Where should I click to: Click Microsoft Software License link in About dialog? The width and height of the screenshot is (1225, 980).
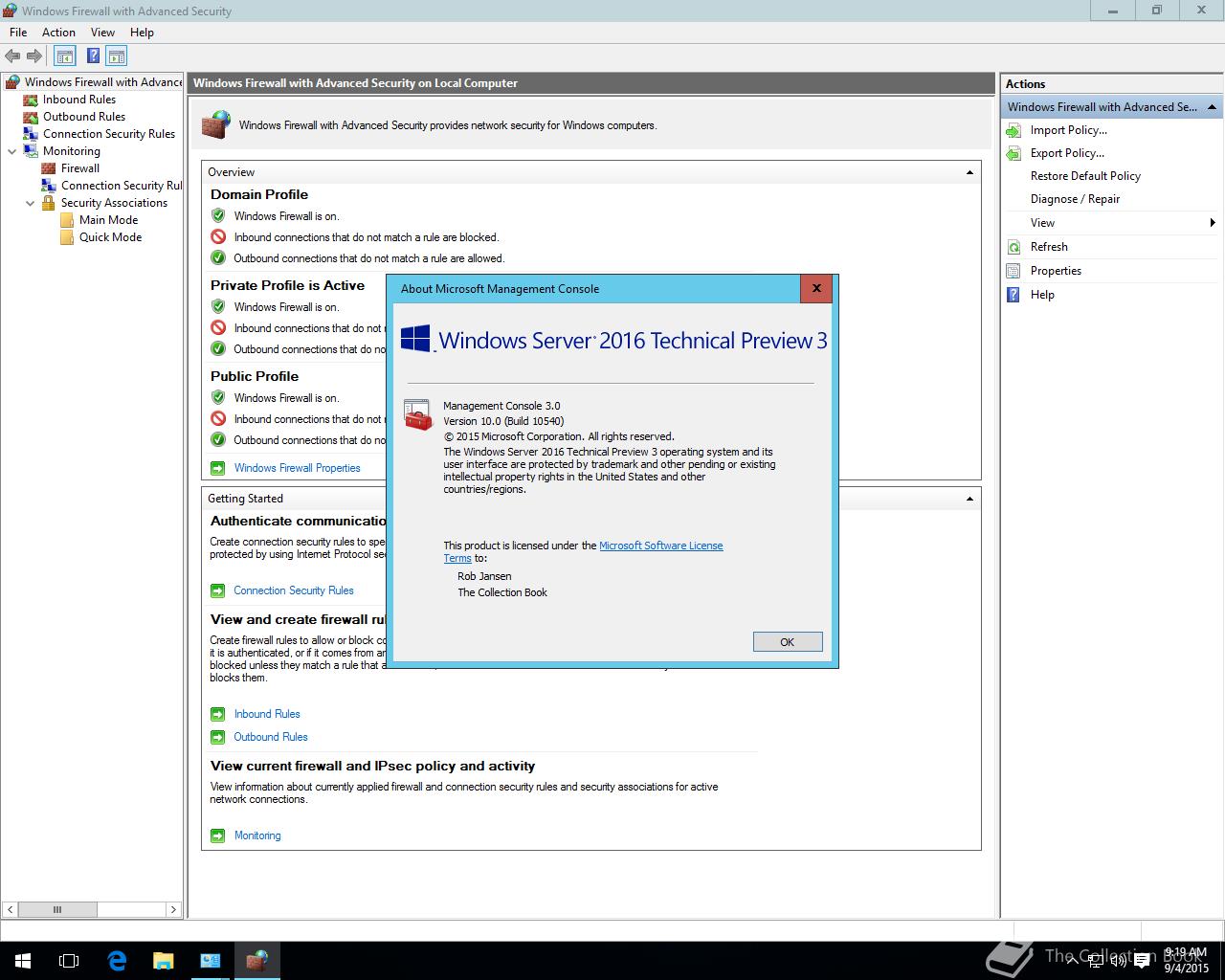pos(661,546)
